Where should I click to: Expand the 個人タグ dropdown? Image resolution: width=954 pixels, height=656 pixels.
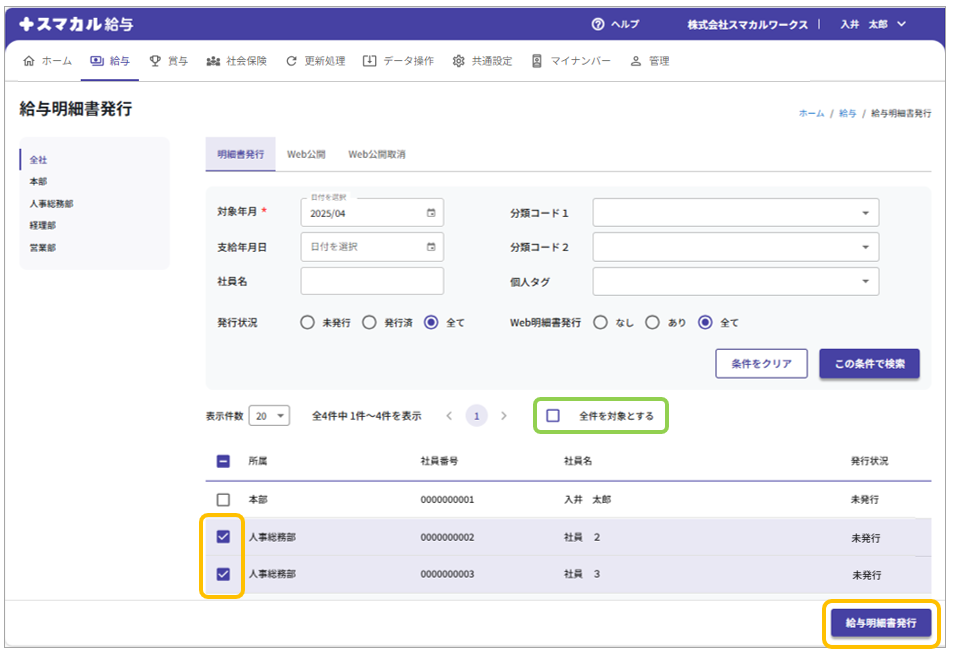(x=864, y=282)
